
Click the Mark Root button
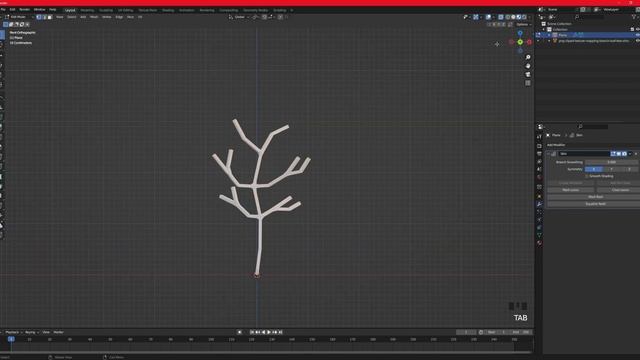coord(595,197)
